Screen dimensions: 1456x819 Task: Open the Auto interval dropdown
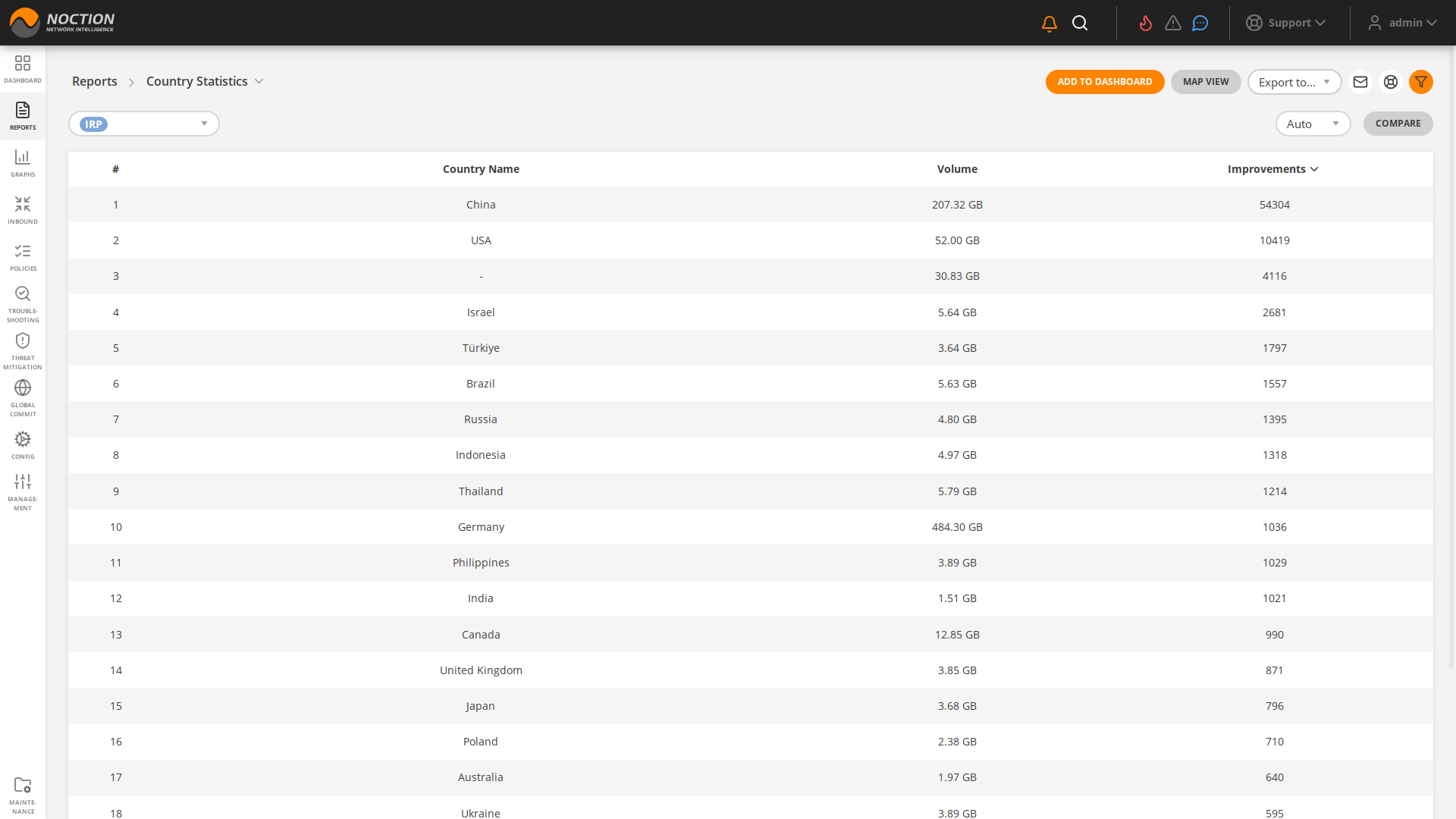point(1313,124)
